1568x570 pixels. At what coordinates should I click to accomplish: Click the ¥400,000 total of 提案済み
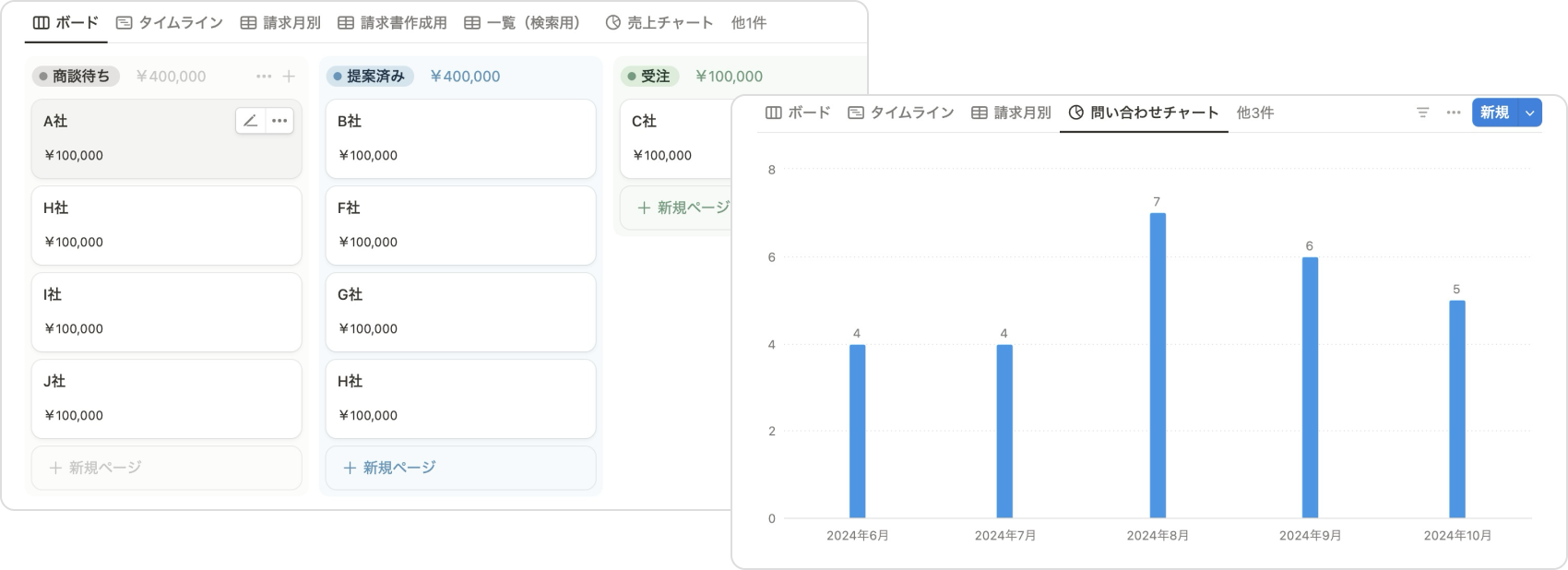pyautogui.click(x=465, y=77)
